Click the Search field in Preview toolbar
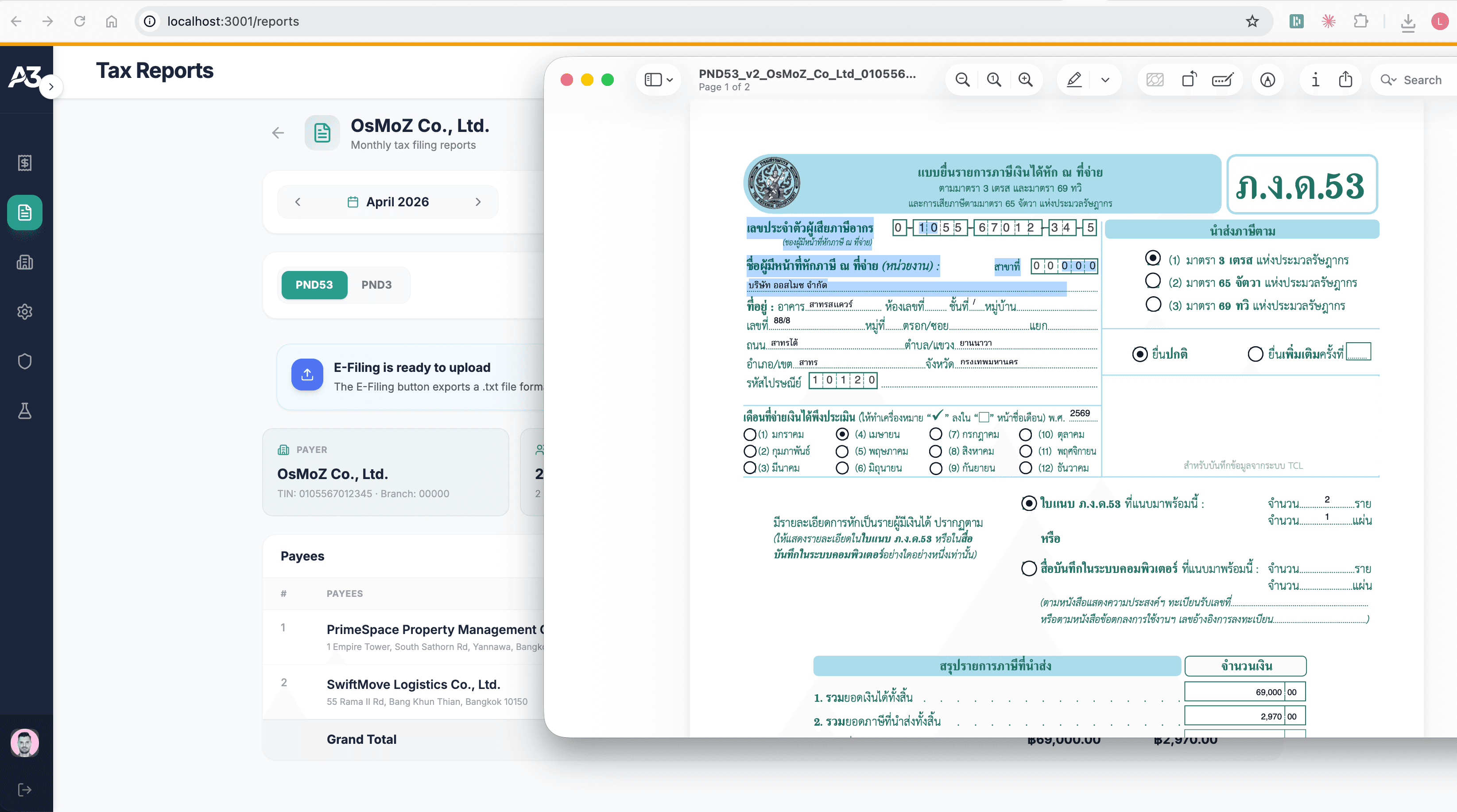Image resolution: width=1457 pixels, height=812 pixels. click(1412, 80)
